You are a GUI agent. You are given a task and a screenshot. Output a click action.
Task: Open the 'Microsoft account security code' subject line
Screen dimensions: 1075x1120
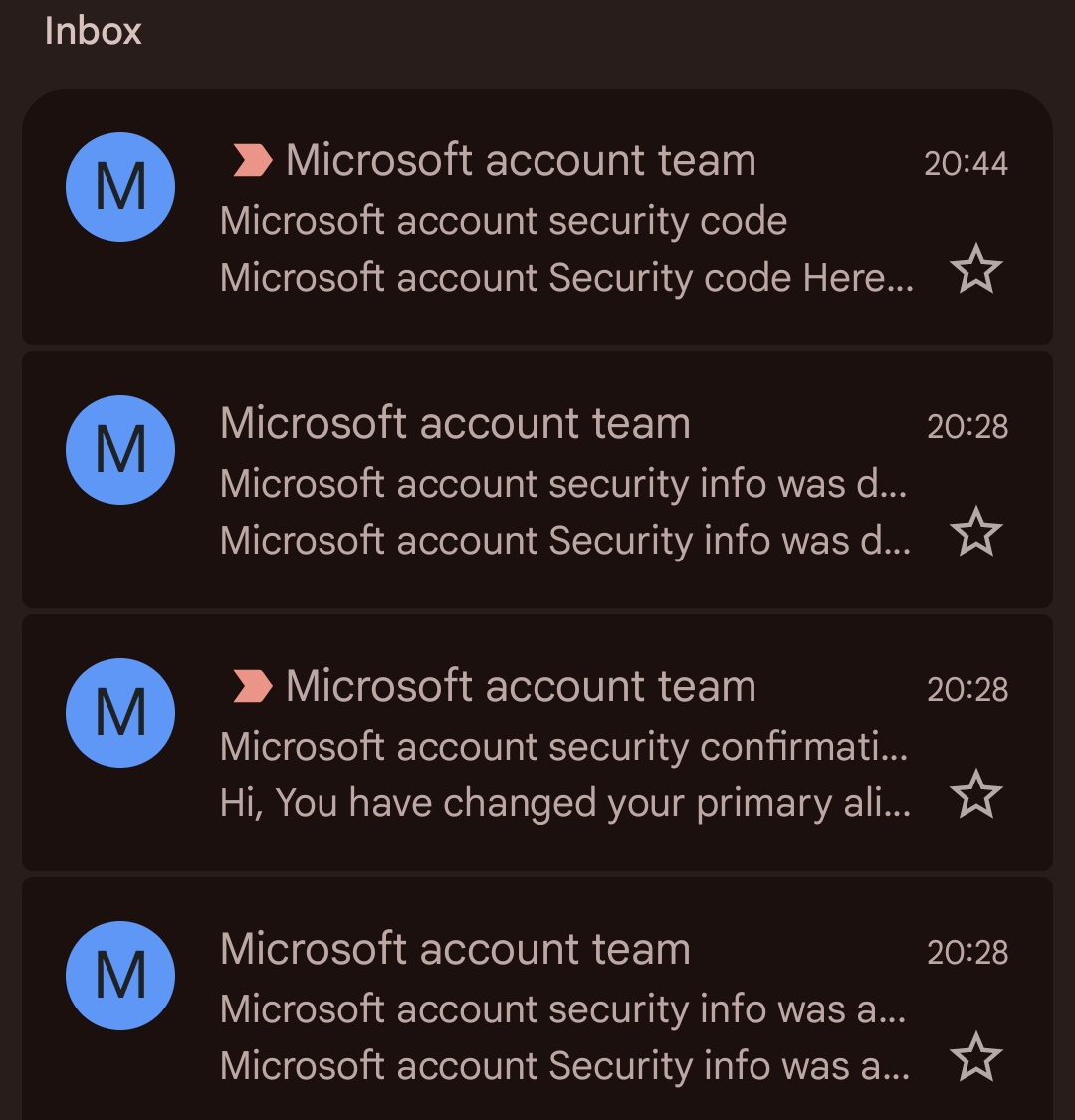click(x=504, y=221)
